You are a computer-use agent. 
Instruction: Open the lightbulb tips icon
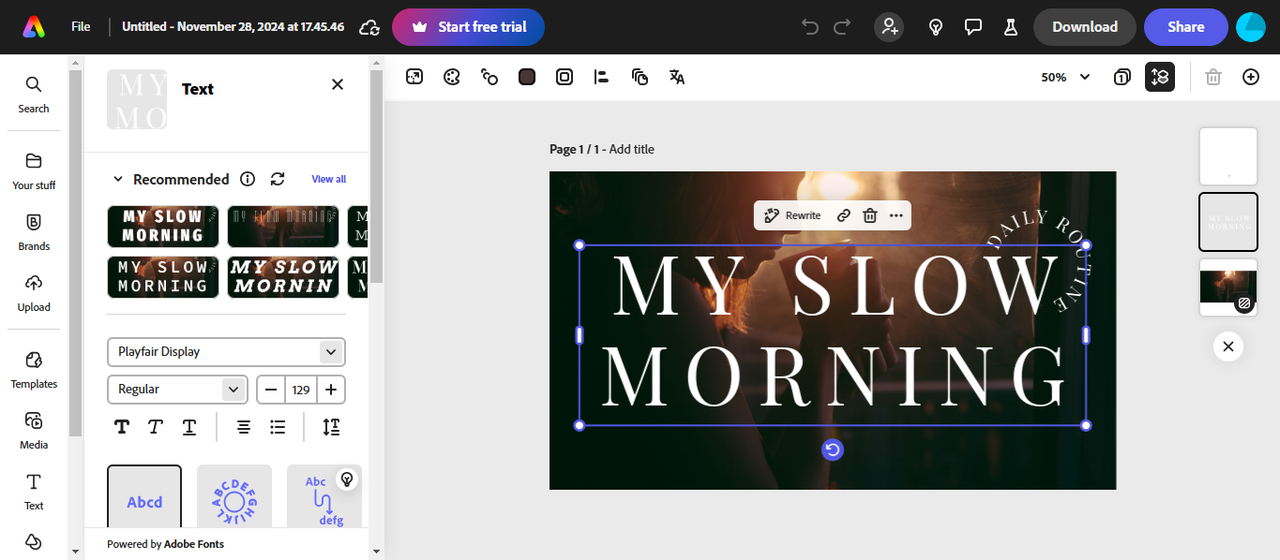pyautogui.click(x=936, y=27)
